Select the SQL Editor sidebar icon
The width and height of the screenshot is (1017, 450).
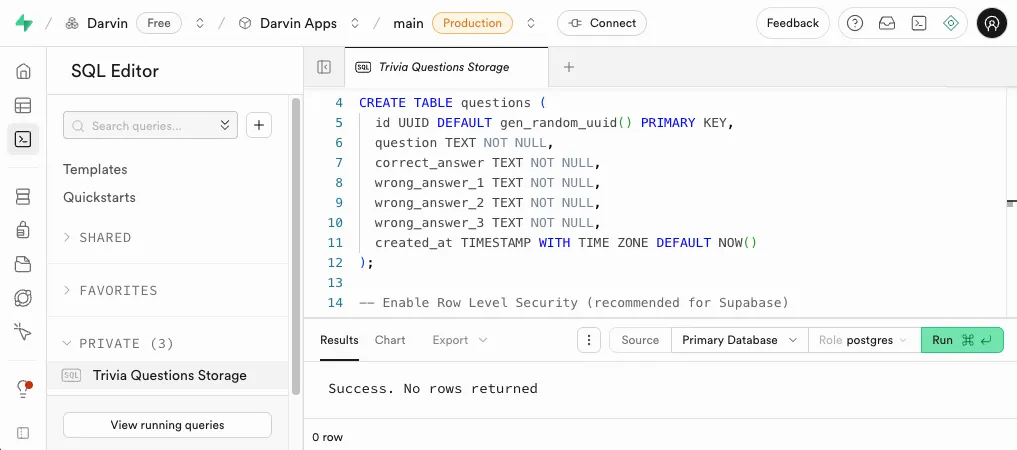(x=23, y=139)
